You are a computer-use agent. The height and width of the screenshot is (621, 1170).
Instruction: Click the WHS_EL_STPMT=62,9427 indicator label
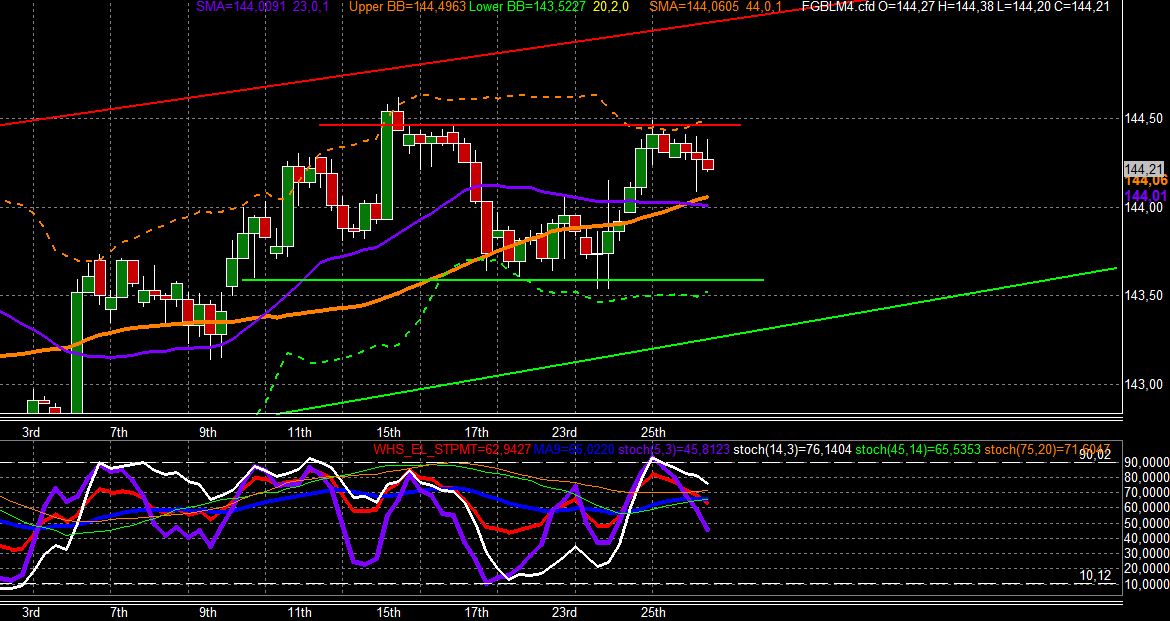coord(452,449)
